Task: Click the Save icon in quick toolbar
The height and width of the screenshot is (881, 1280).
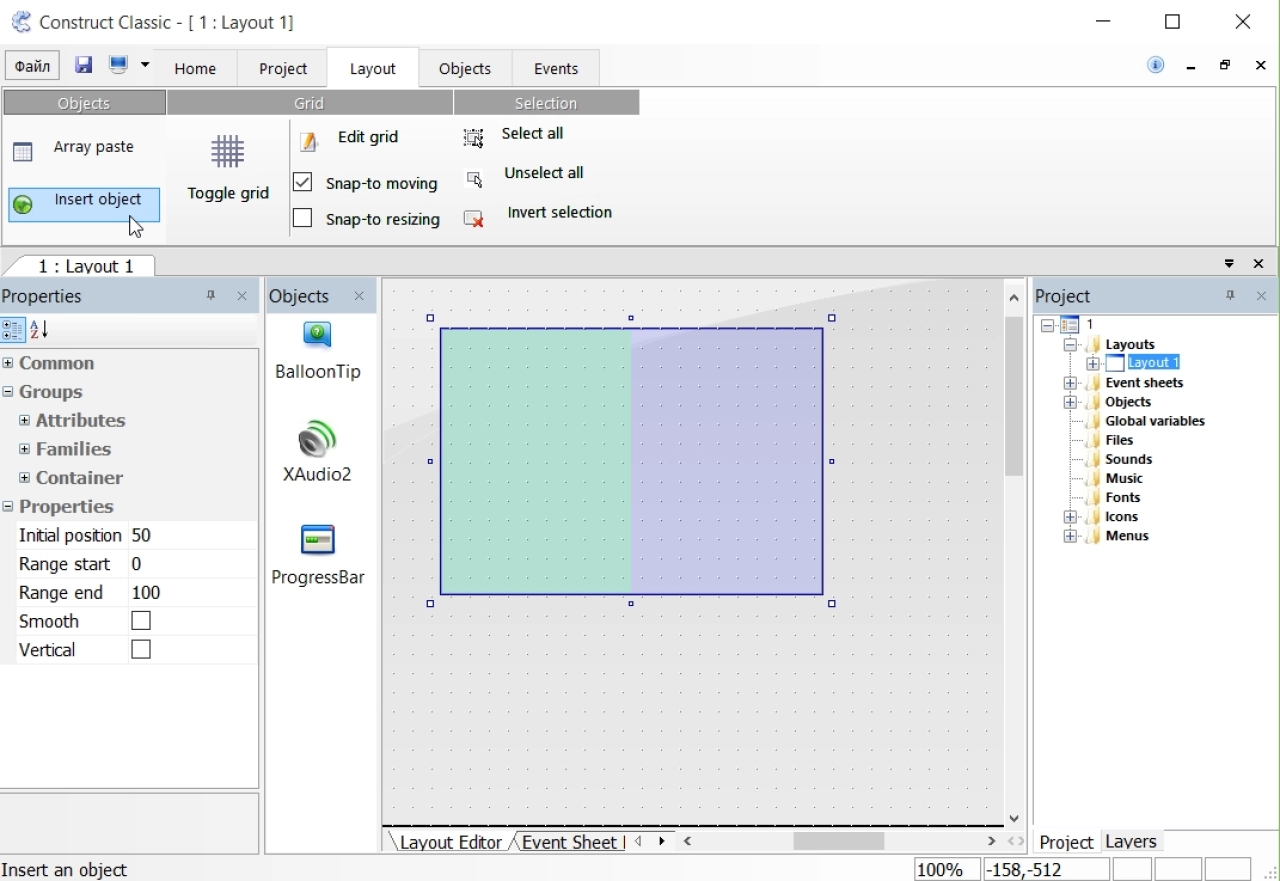Action: (84, 65)
